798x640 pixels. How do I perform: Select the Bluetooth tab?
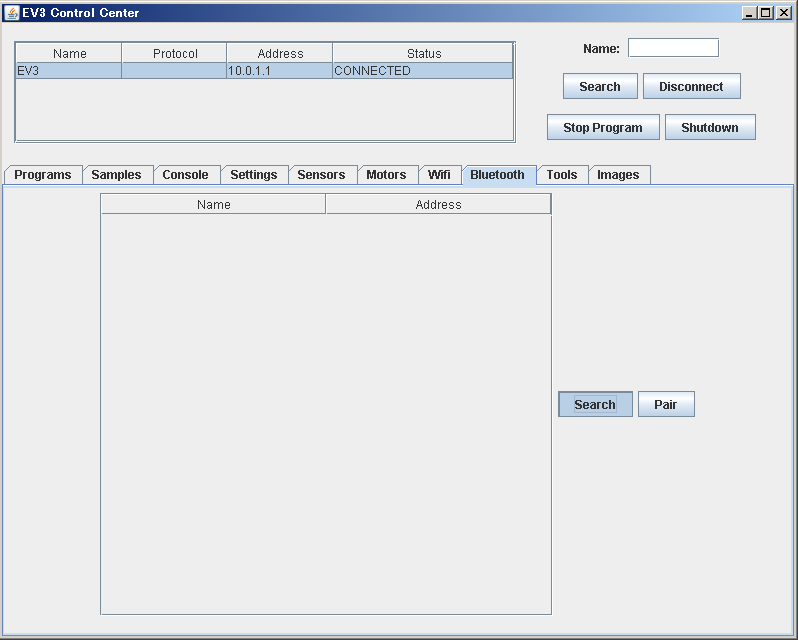pyautogui.click(x=498, y=174)
